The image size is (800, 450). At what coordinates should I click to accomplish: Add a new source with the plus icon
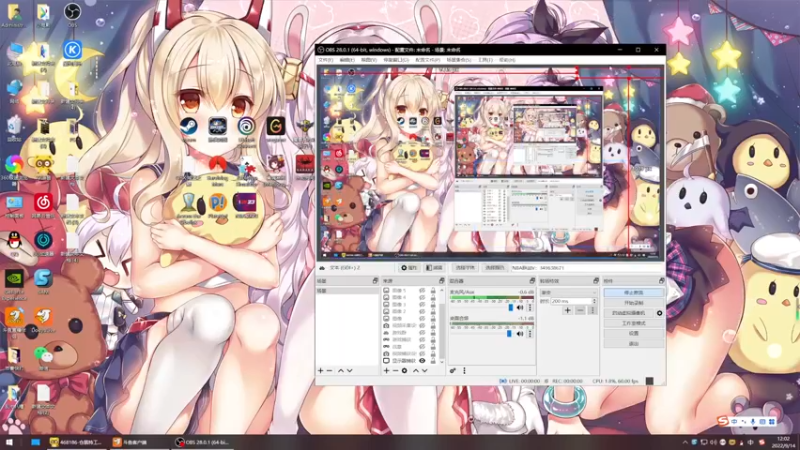click(x=386, y=370)
